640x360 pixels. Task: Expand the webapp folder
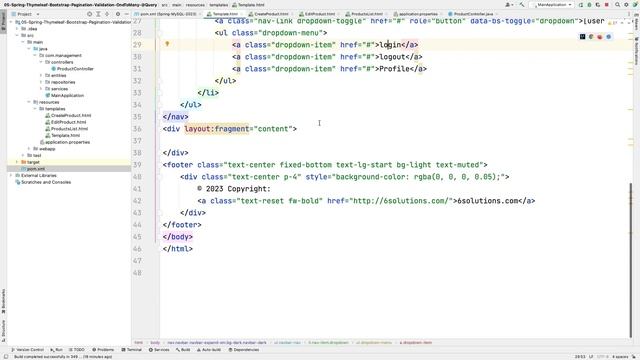click(29, 149)
